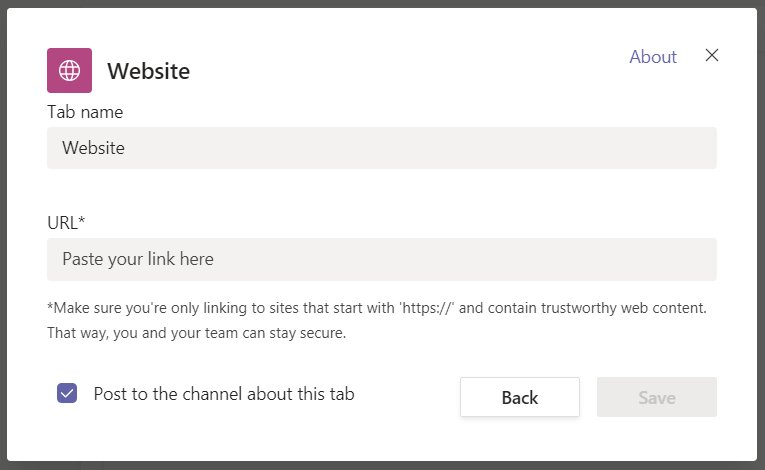The width and height of the screenshot is (765, 470).
Task: Focus the URL field 'Paste your link here'
Action: coord(382,259)
